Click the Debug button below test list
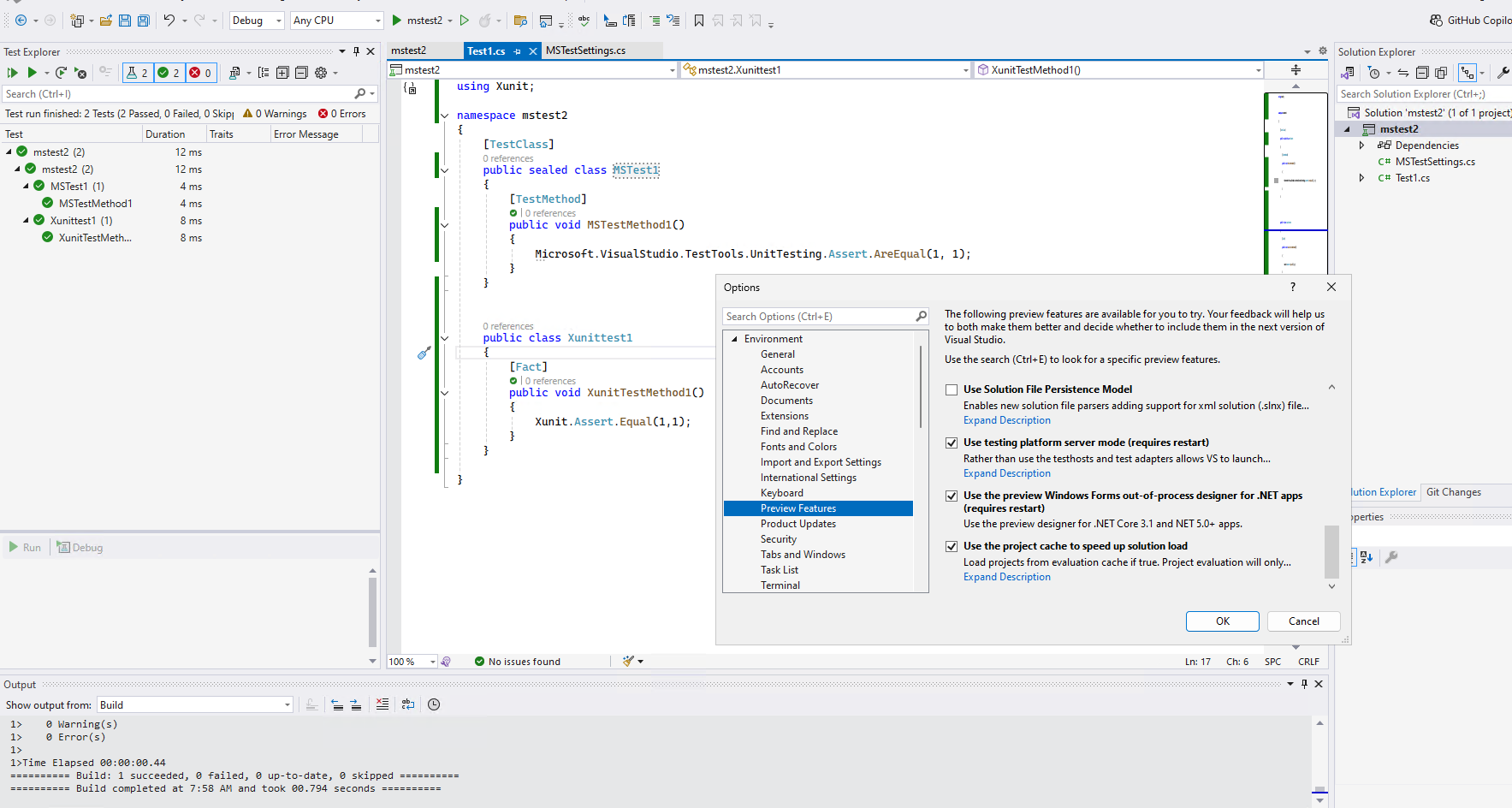Screen dimensions: 1512x808 point(80,548)
